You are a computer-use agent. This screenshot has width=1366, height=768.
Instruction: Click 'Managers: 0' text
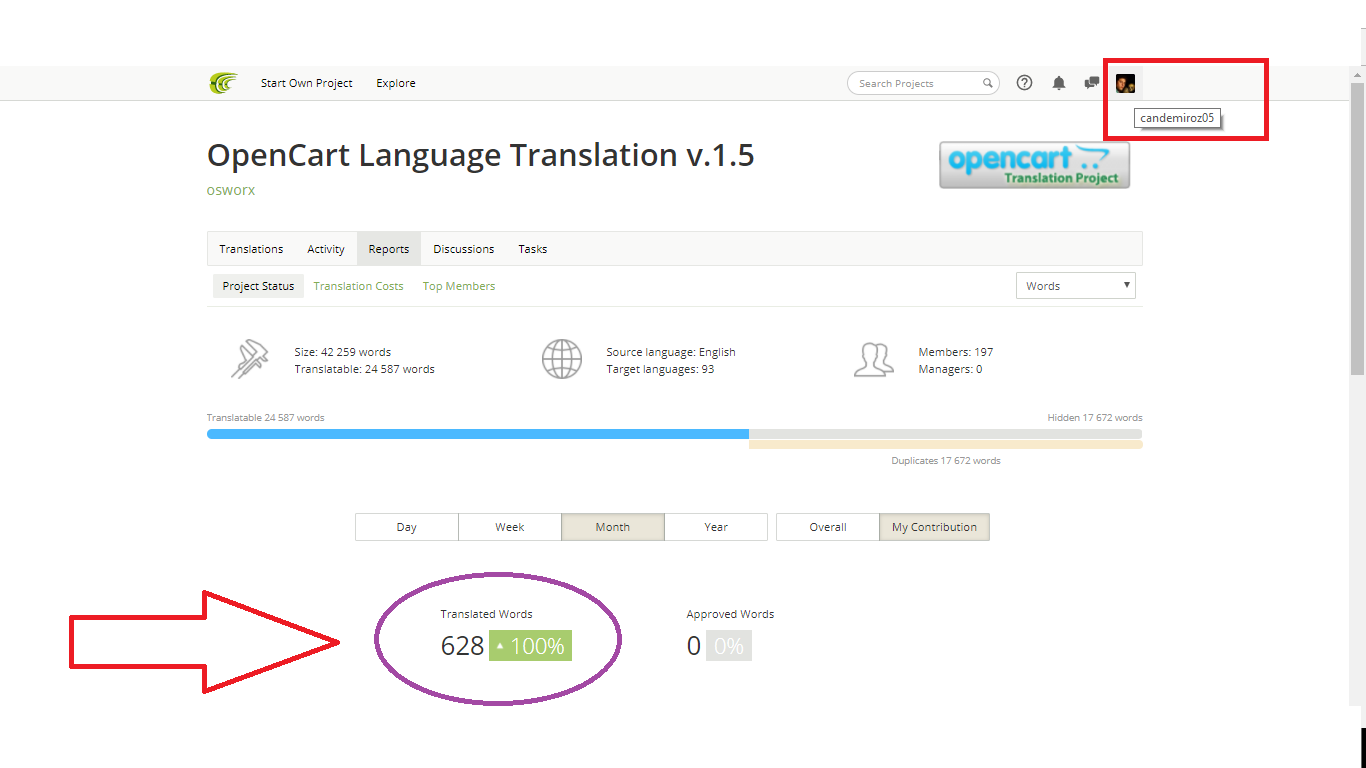[x=950, y=369]
